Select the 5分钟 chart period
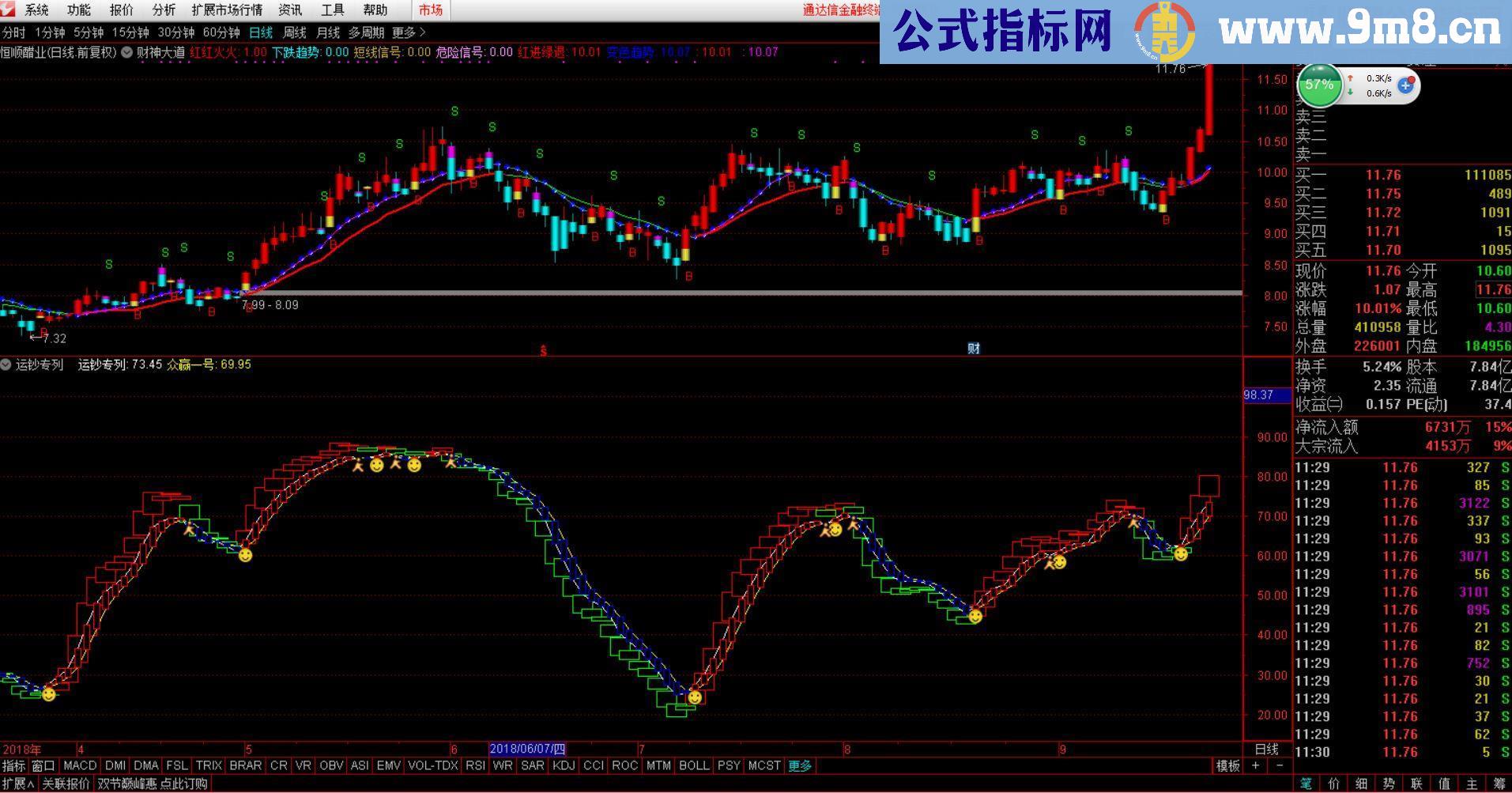Screen dimensions: 1512x793 [x=89, y=32]
